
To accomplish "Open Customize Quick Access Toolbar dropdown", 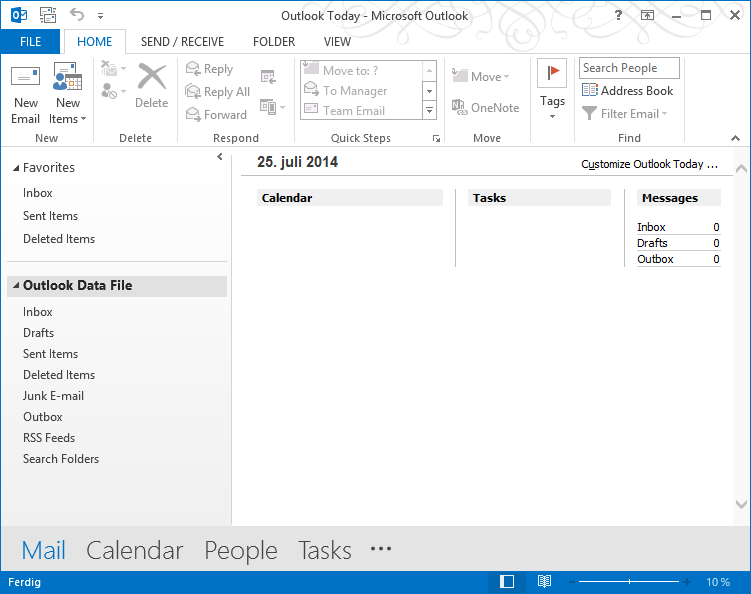I will (x=101, y=16).
